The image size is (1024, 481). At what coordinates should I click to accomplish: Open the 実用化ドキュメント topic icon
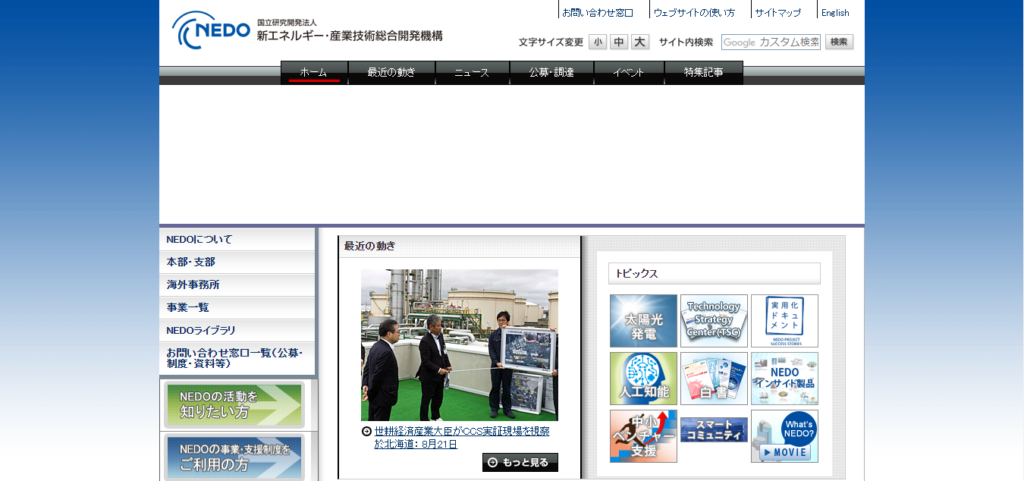tap(784, 320)
